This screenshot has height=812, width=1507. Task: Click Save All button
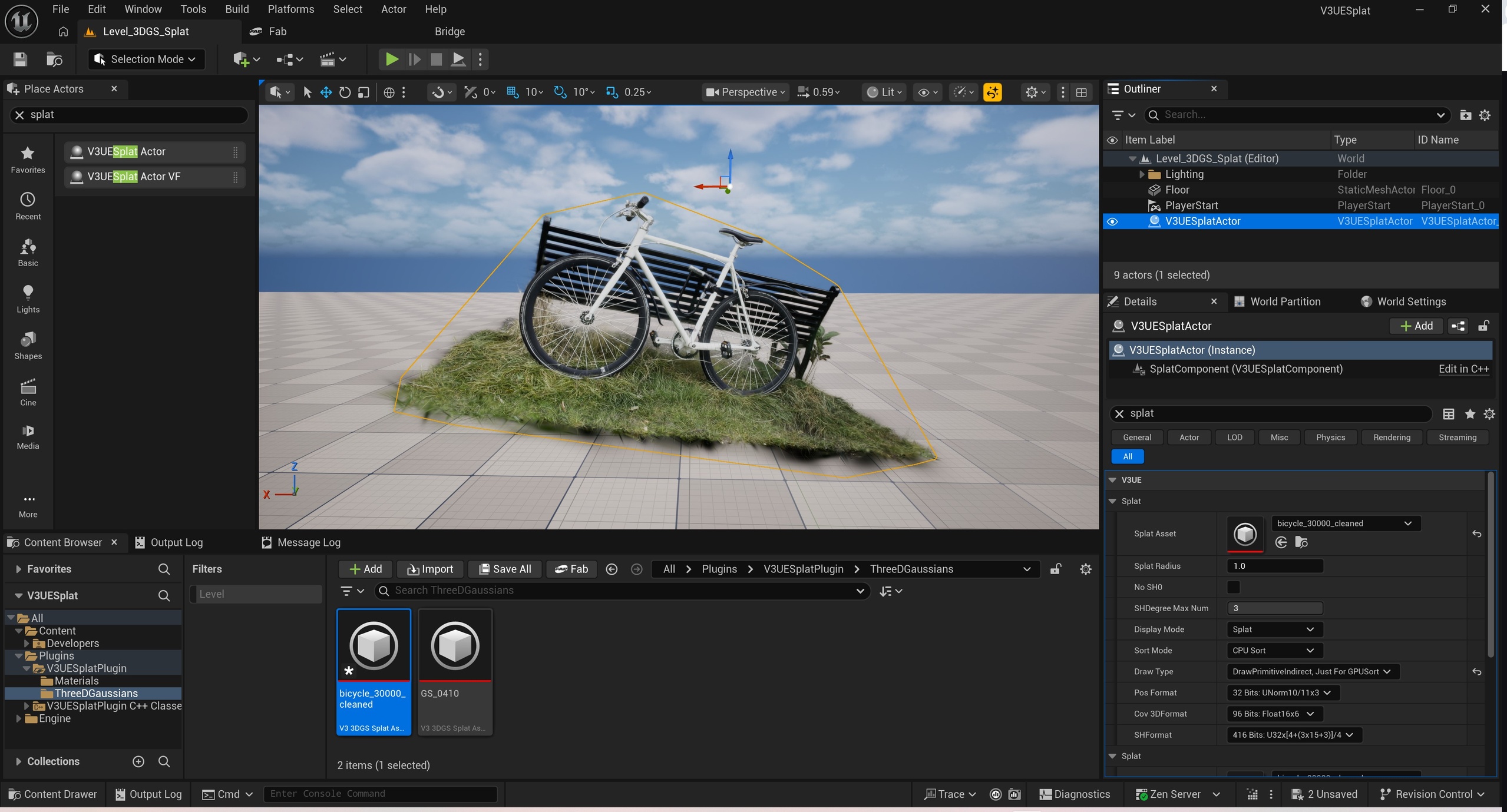pyautogui.click(x=505, y=569)
